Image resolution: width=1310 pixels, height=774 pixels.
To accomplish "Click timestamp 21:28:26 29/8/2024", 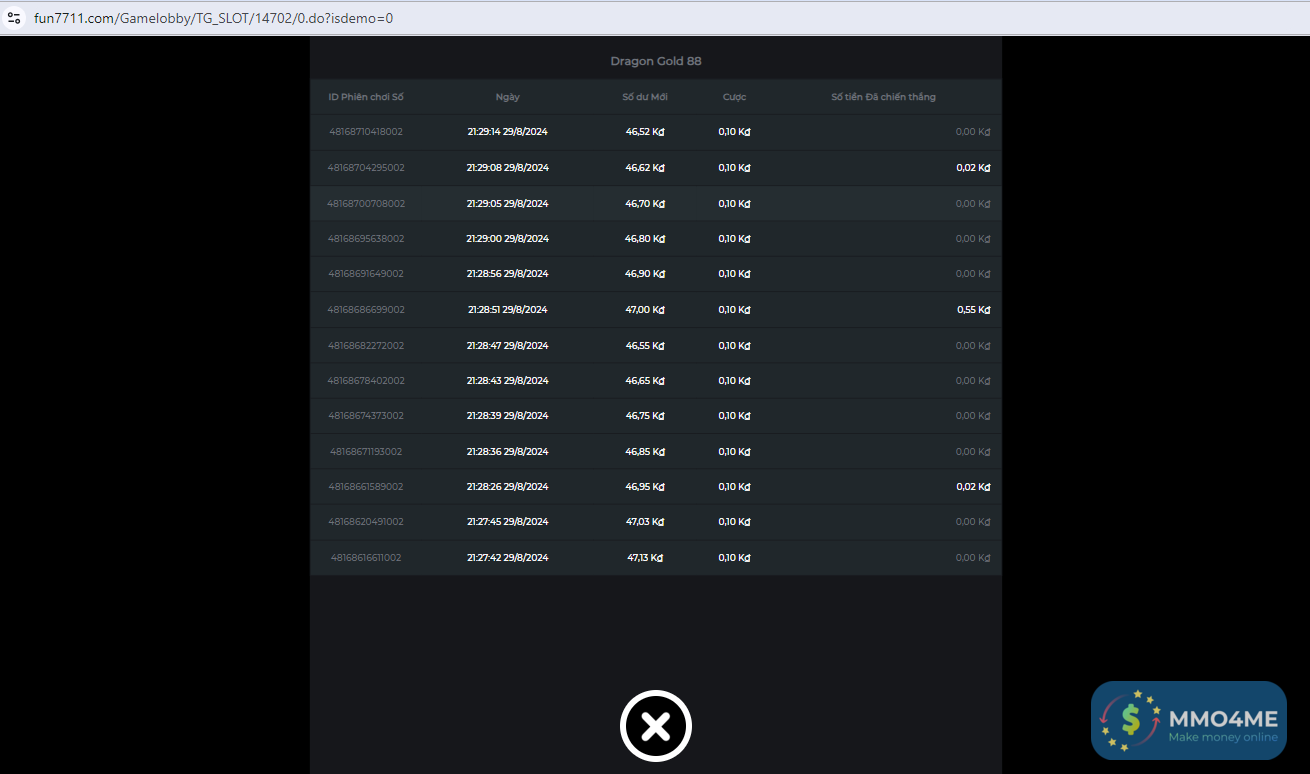I will pos(507,487).
